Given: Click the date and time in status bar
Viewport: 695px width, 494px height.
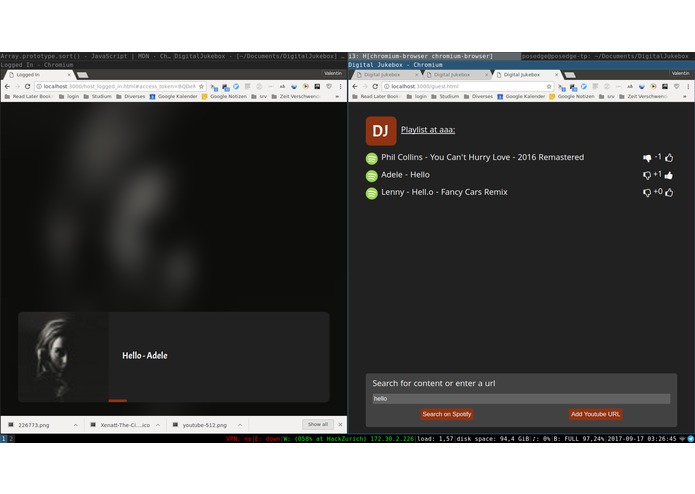Looking at the screenshot, I should pyautogui.click(x=641, y=439).
